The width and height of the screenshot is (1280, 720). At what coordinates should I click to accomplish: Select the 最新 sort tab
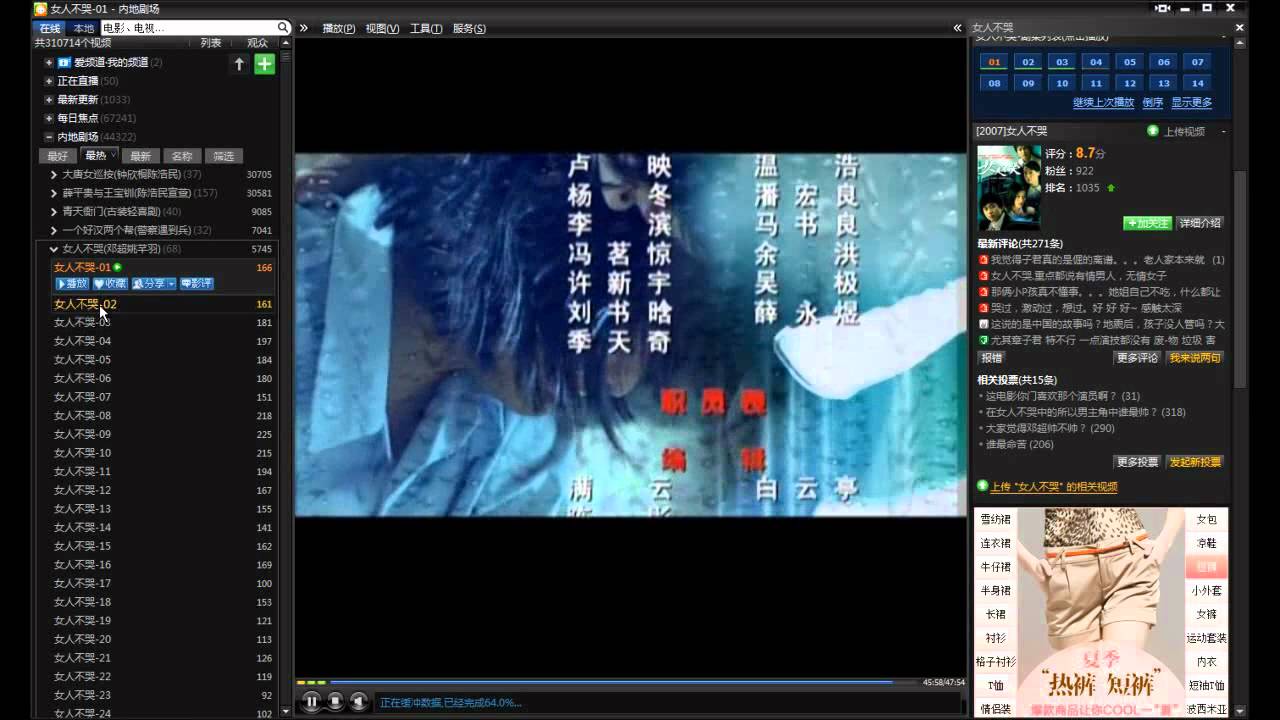click(x=140, y=156)
